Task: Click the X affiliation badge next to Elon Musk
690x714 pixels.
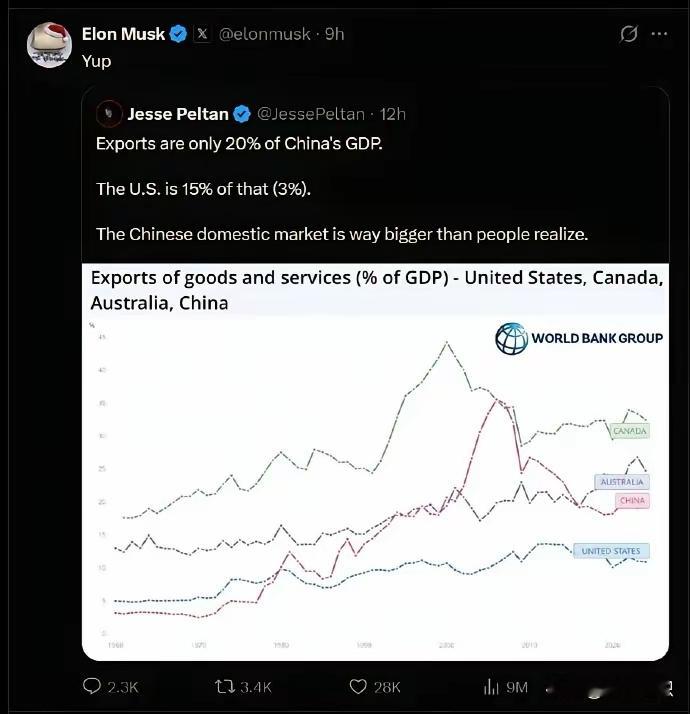Action: (x=201, y=34)
